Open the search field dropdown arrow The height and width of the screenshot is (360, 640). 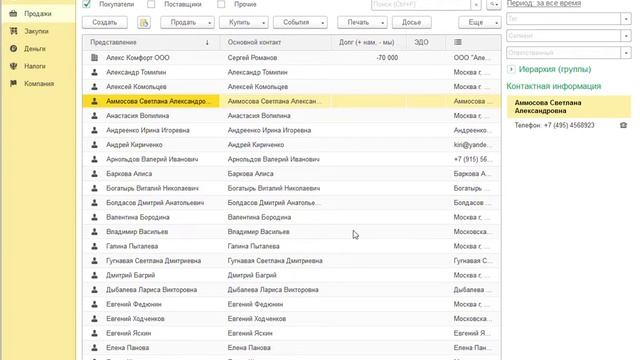[x=476, y=4]
